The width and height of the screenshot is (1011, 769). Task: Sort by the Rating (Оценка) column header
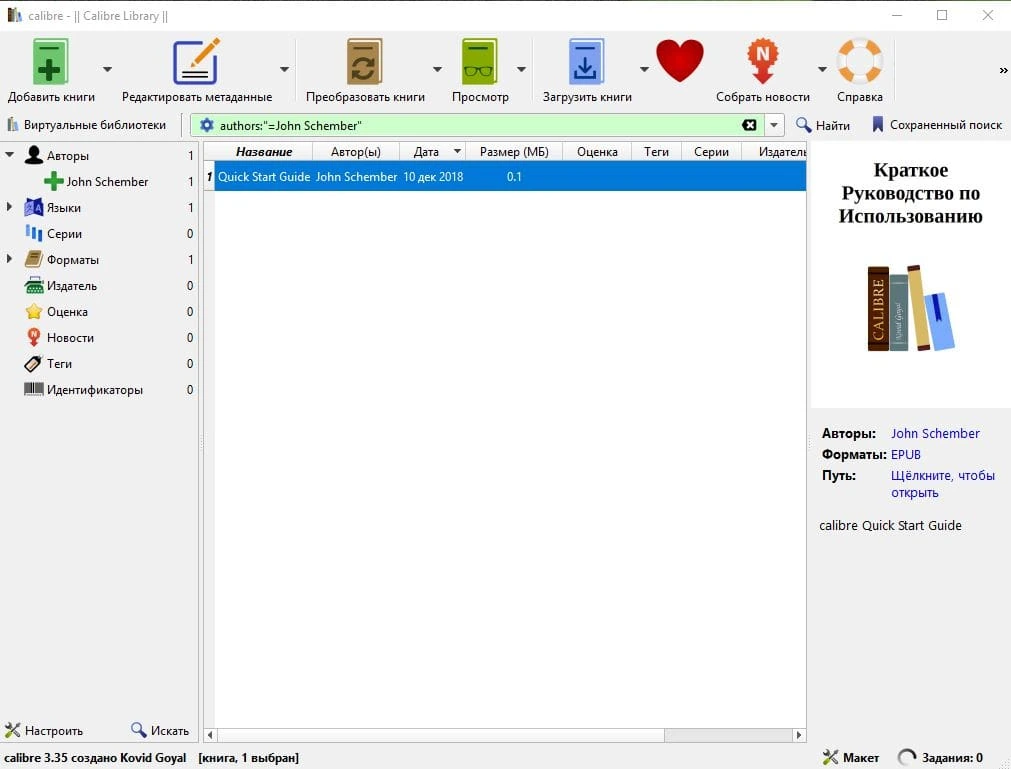click(x=597, y=151)
